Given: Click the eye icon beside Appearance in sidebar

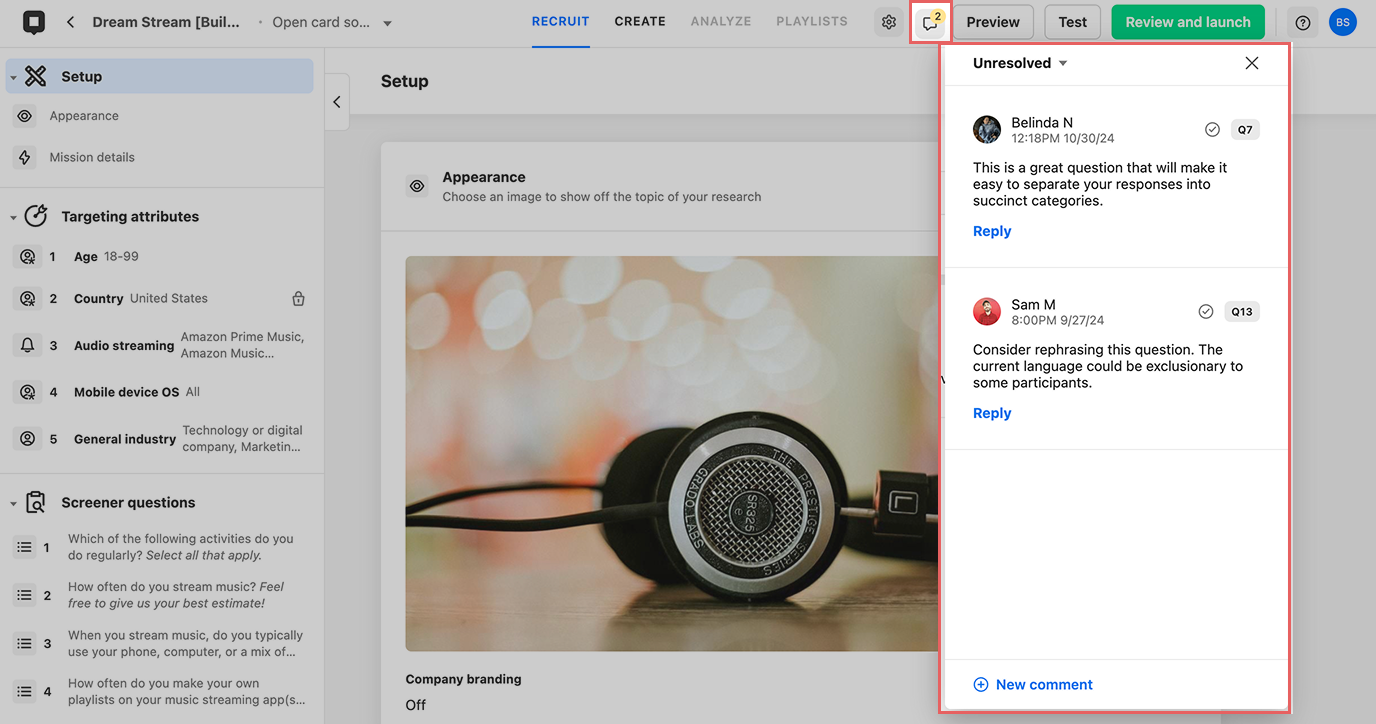Looking at the screenshot, I should click(25, 116).
